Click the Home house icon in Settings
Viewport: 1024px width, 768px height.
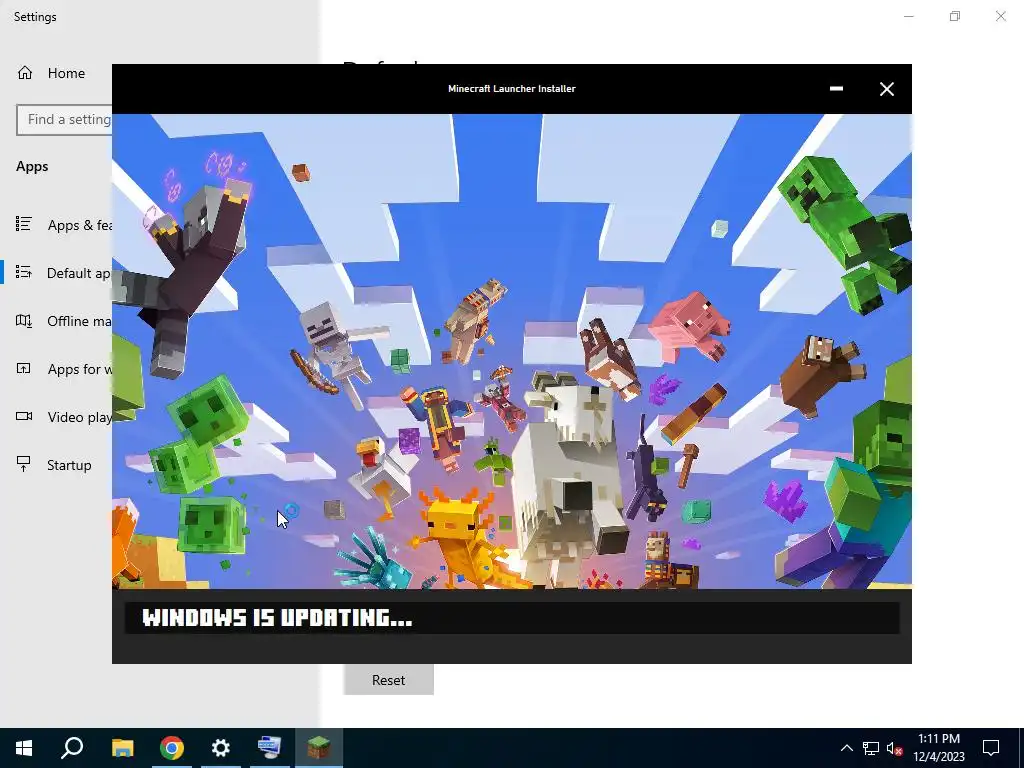[x=25, y=72]
